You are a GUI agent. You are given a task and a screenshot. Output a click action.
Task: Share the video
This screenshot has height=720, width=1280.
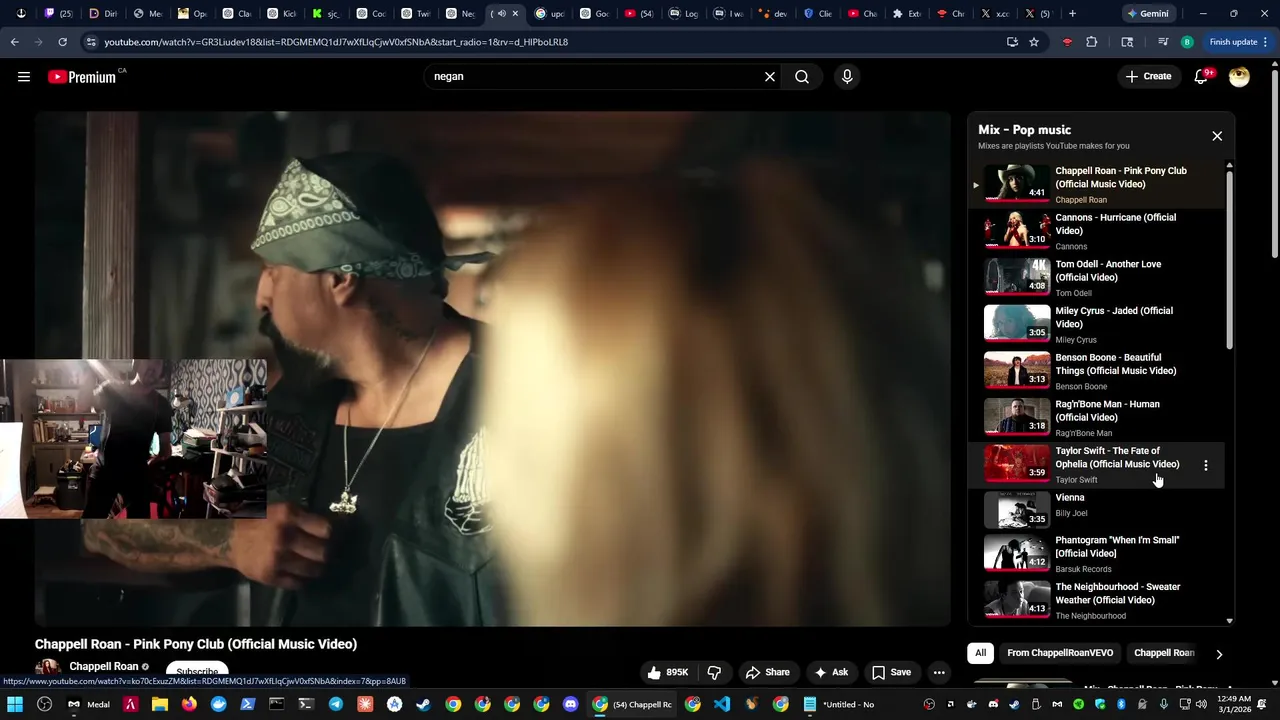pos(767,672)
